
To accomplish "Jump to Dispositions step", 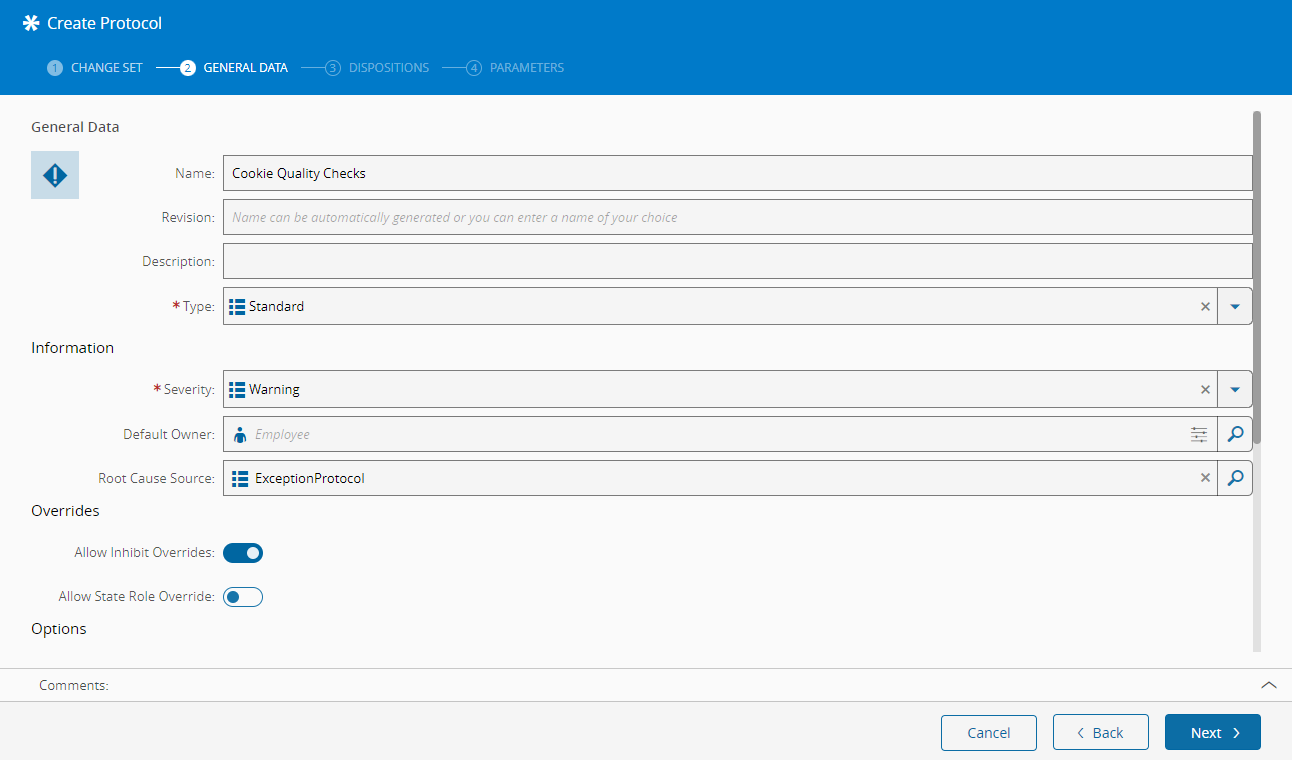I will point(378,68).
